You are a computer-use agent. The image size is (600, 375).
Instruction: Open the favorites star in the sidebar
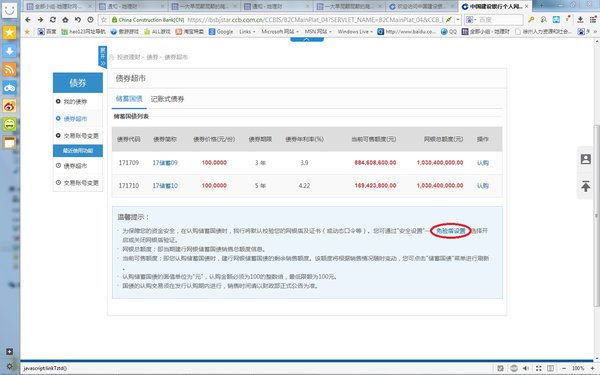pyautogui.click(x=10, y=33)
